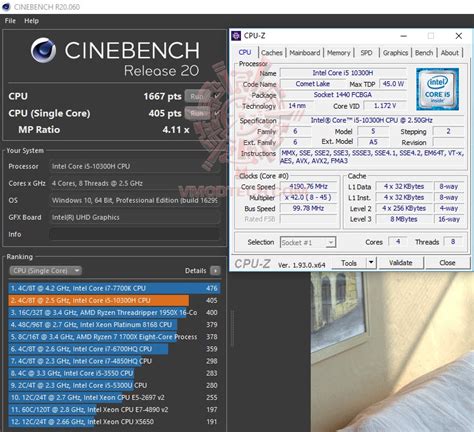The width and height of the screenshot is (474, 432).
Task: Click the Max TDP value 45.0 W
Action: tap(393, 84)
